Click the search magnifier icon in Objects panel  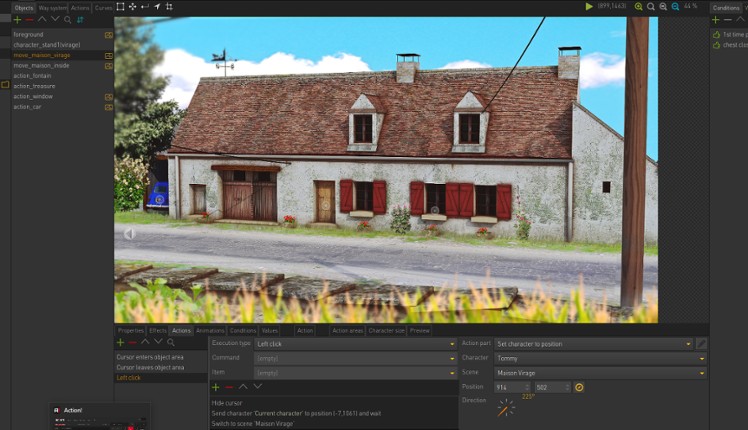point(67,19)
